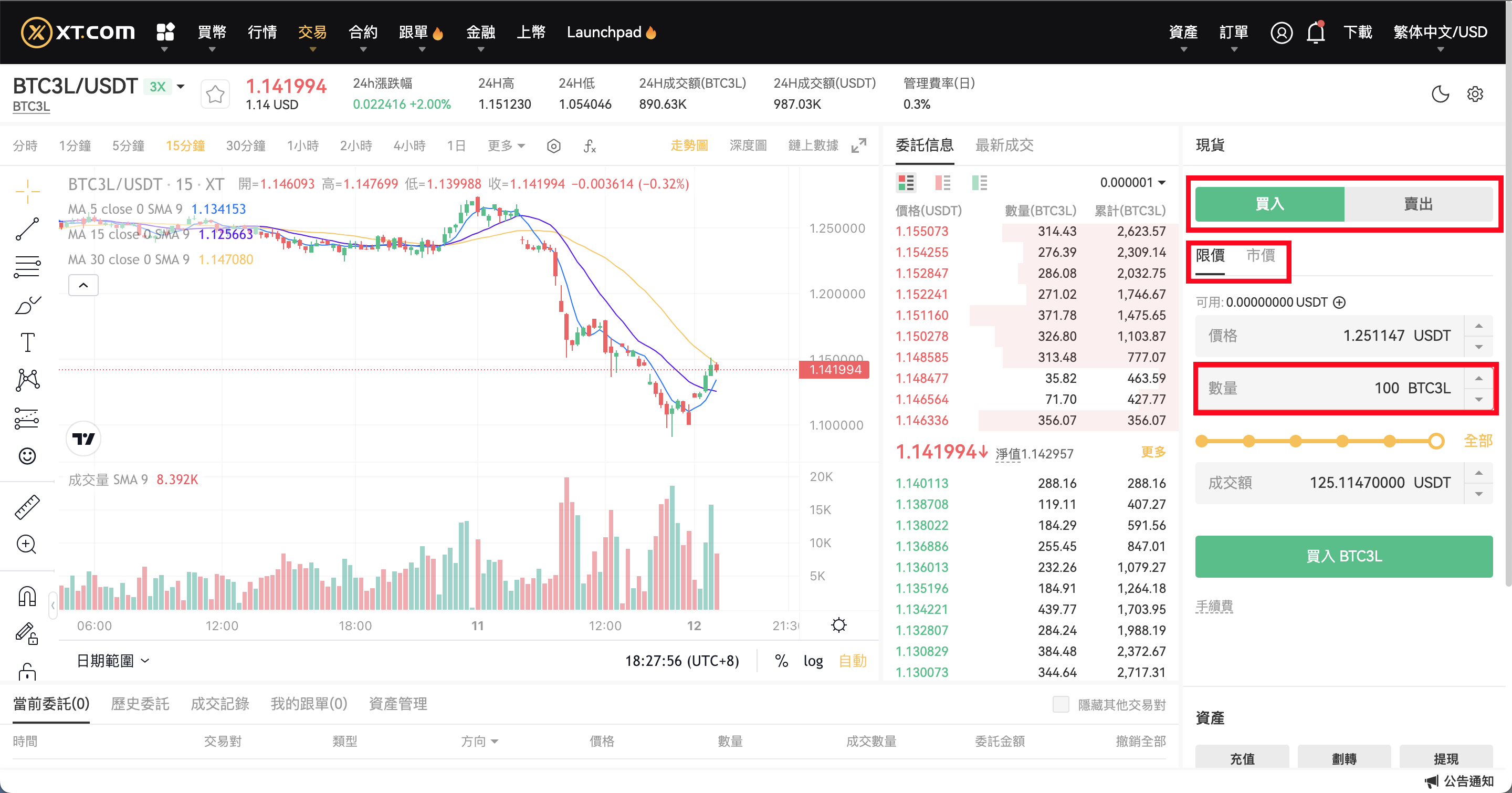The image size is (1512, 793).
Task: Switch to the latest trades tab
Action: (x=1004, y=145)
